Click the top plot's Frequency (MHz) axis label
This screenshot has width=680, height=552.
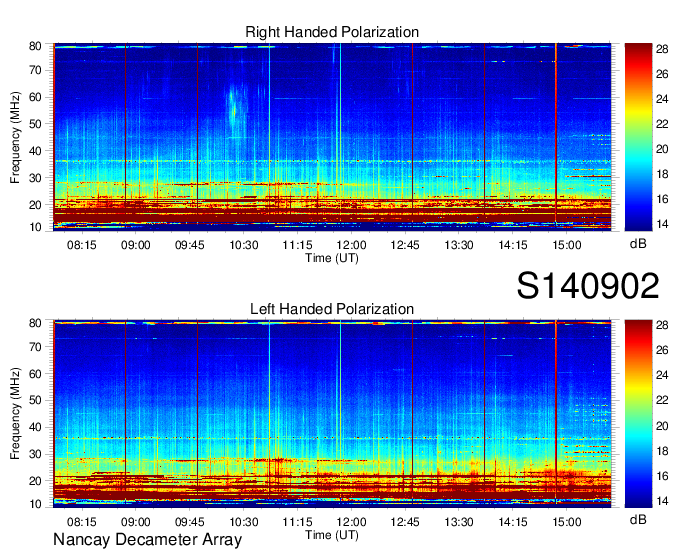[15, 137]
